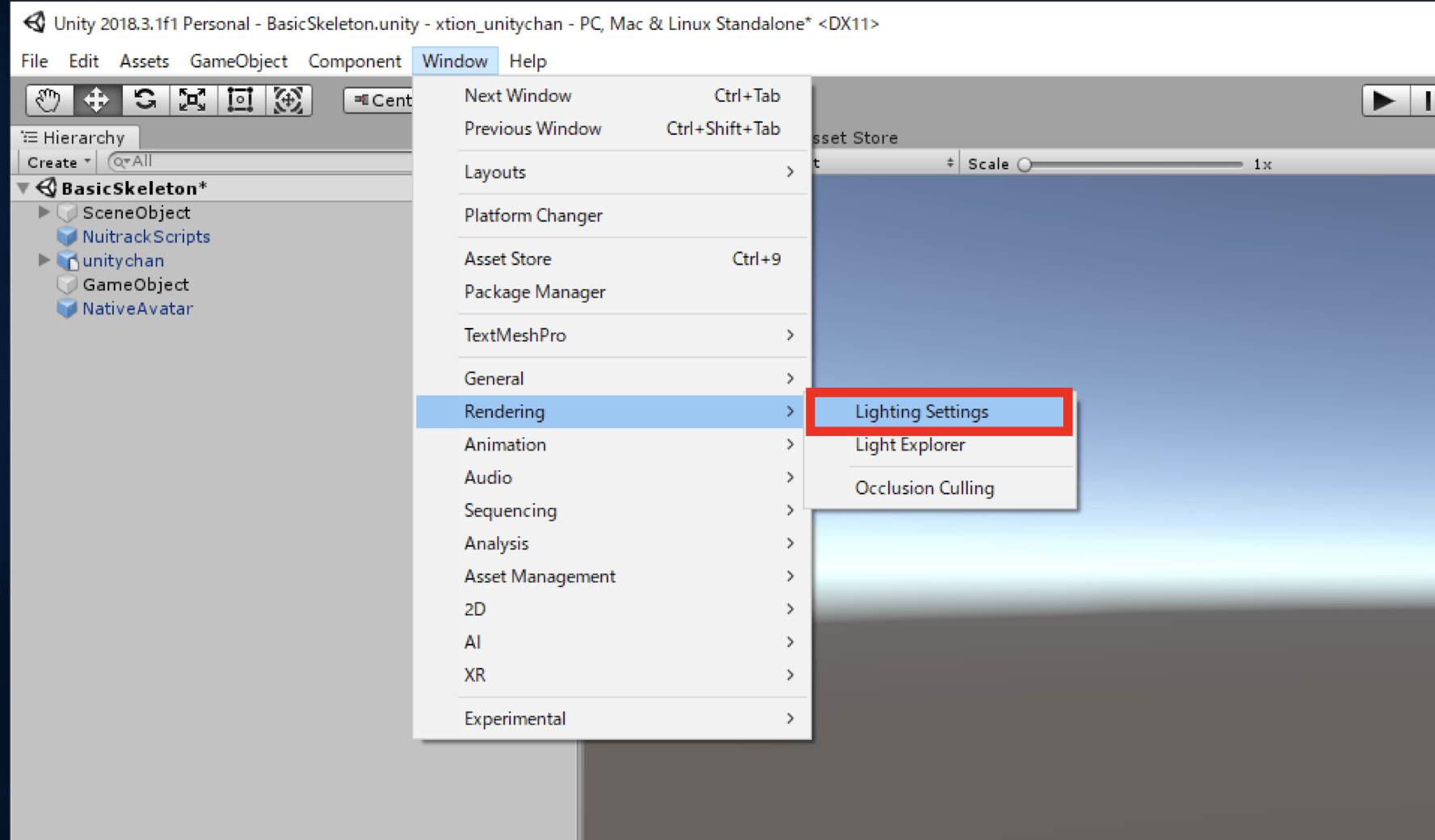Screen dimensions: 1435x840
Task: Click the Hierarchy search field
Action: [x=260, y=162]
